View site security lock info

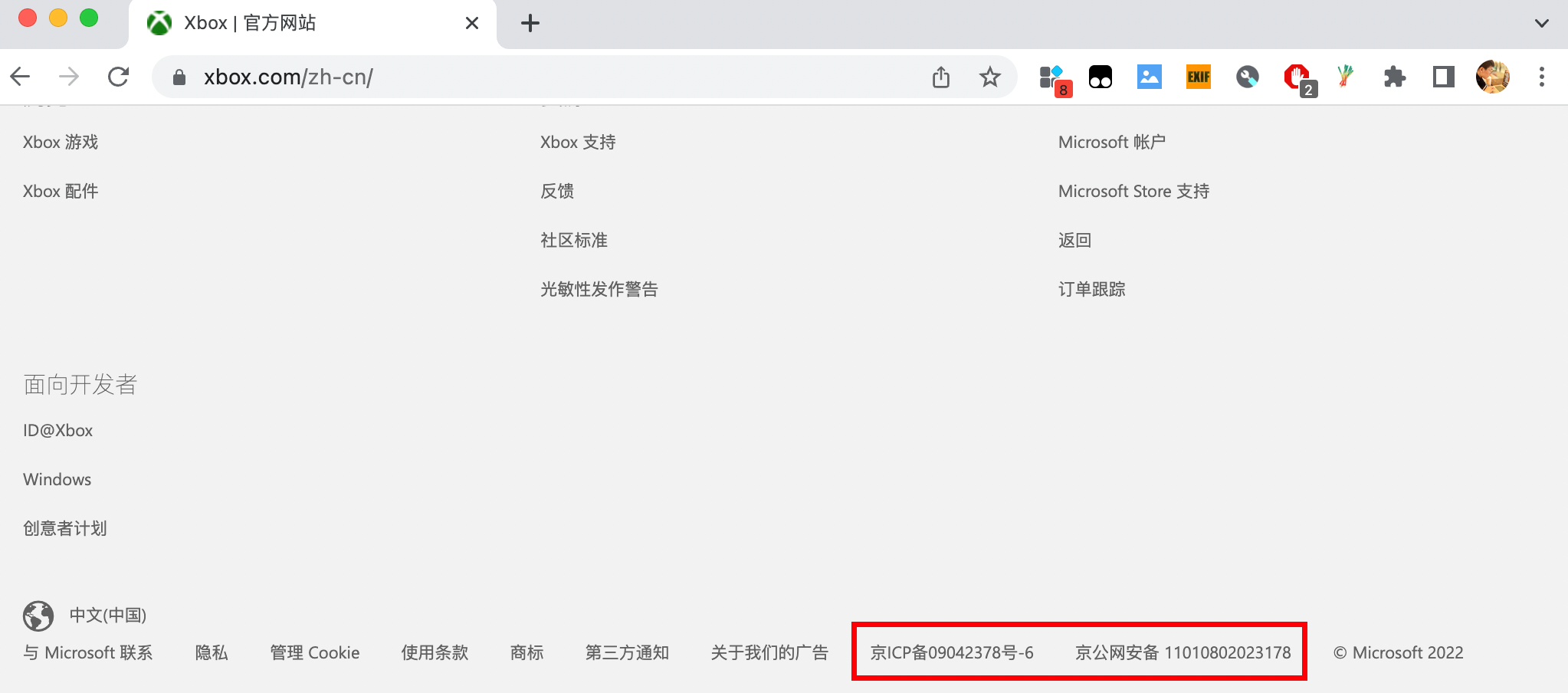point(179,77)
